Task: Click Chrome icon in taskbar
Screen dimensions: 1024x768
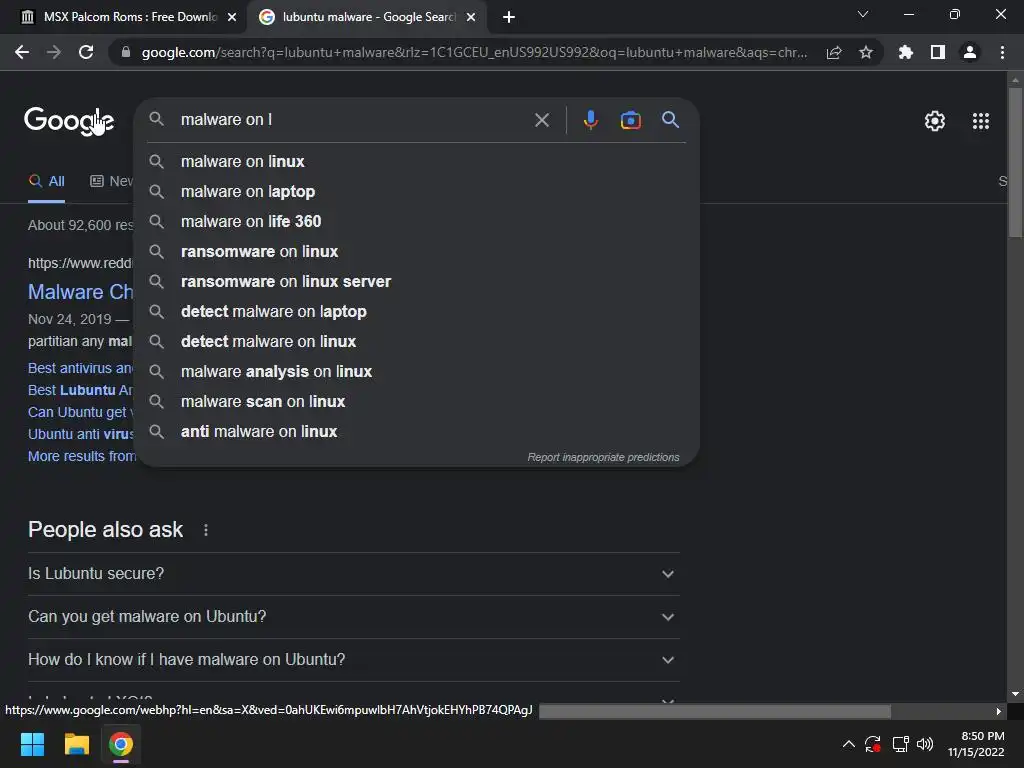Action: click(x=120, y=744)
